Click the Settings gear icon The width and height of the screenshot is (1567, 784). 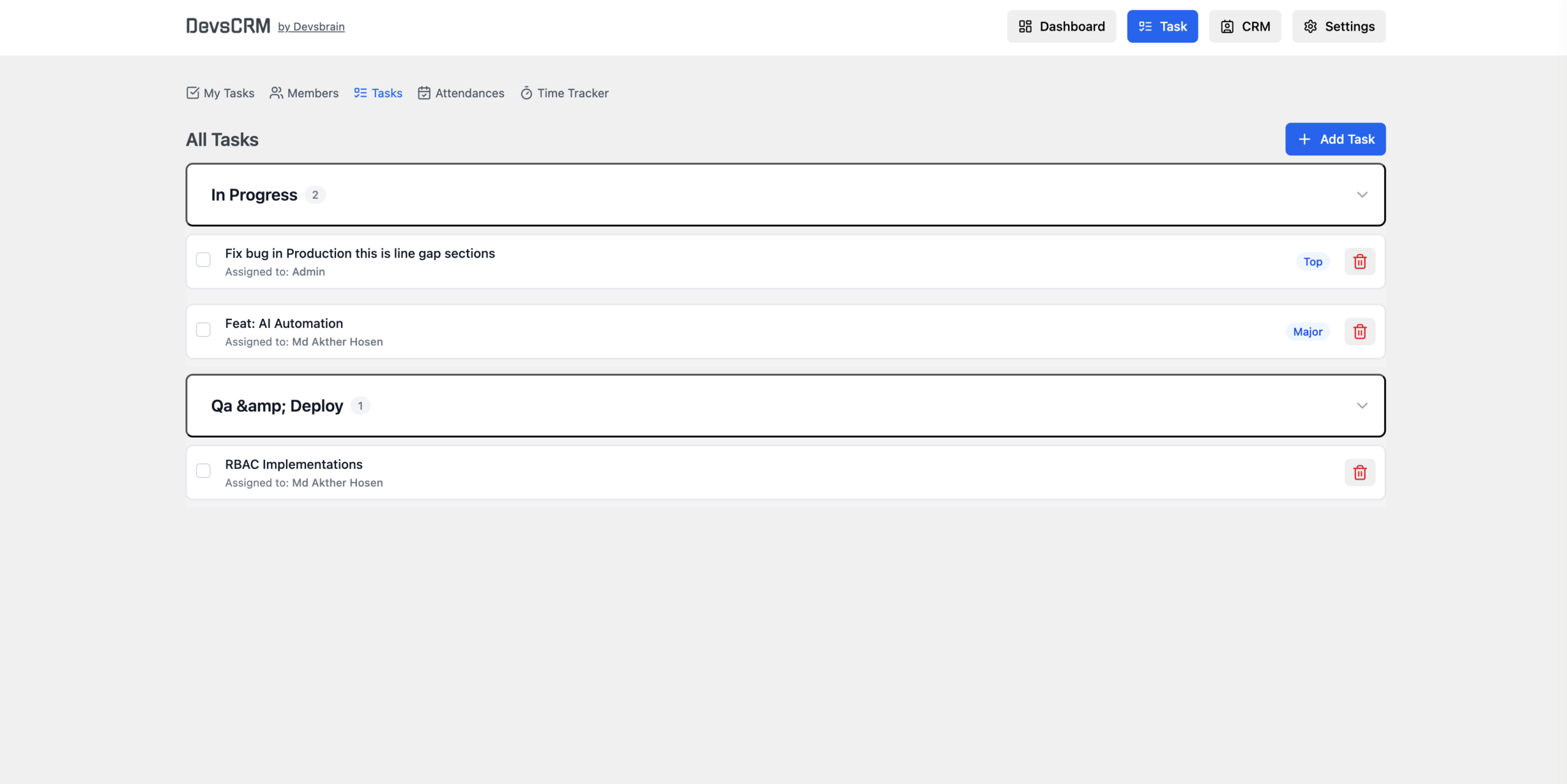click(x=1310, y=26)
